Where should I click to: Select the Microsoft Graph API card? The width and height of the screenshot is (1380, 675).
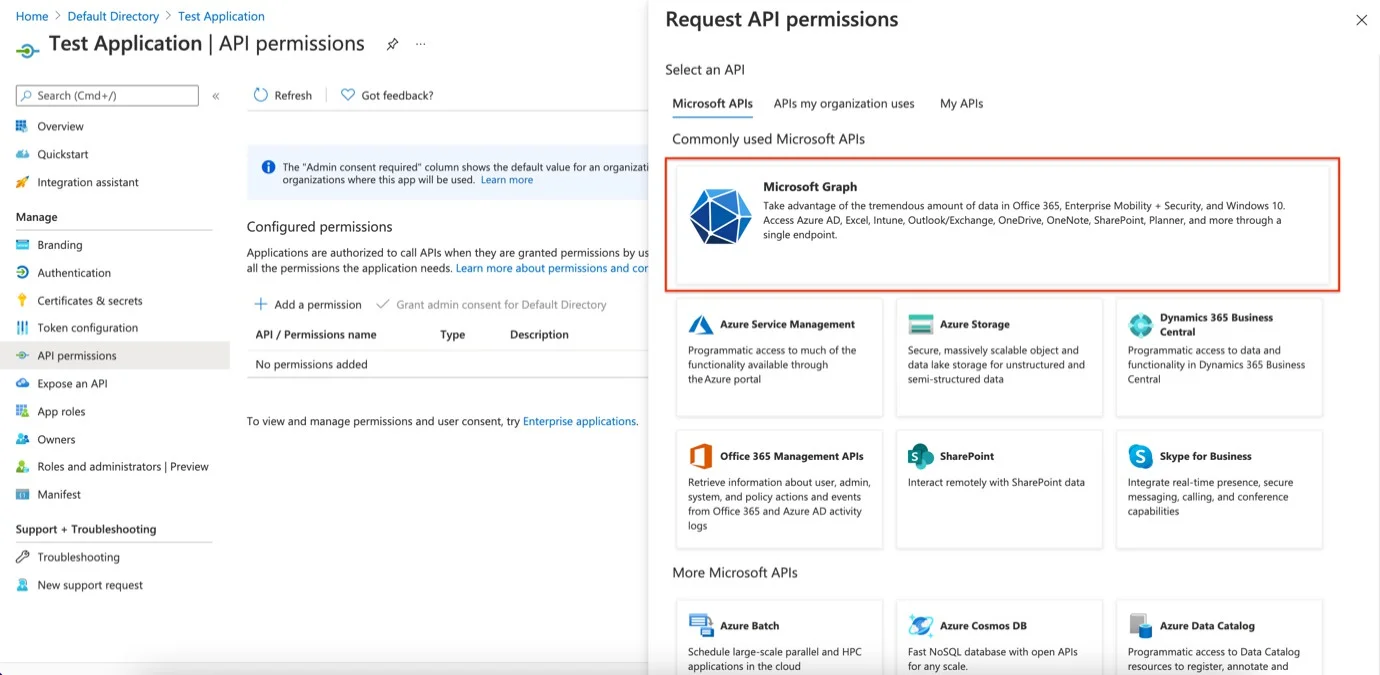[1003, 224]
